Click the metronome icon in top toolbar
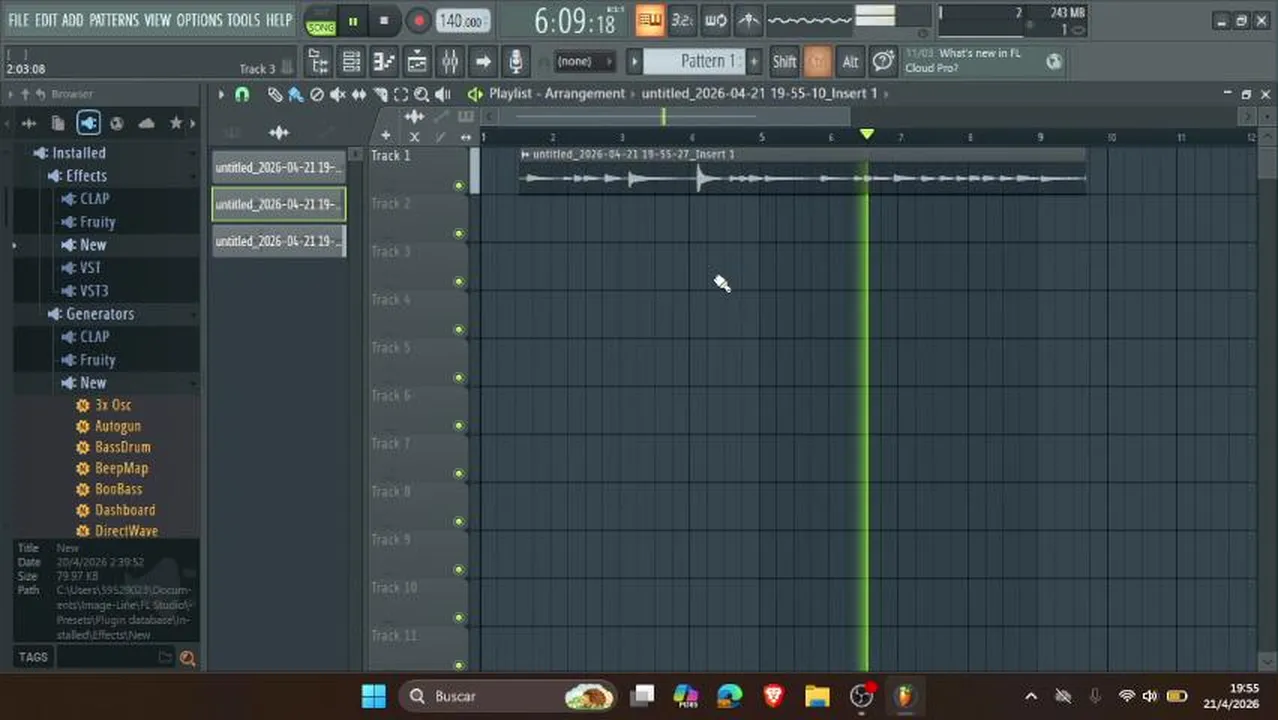 pos(748,19)
